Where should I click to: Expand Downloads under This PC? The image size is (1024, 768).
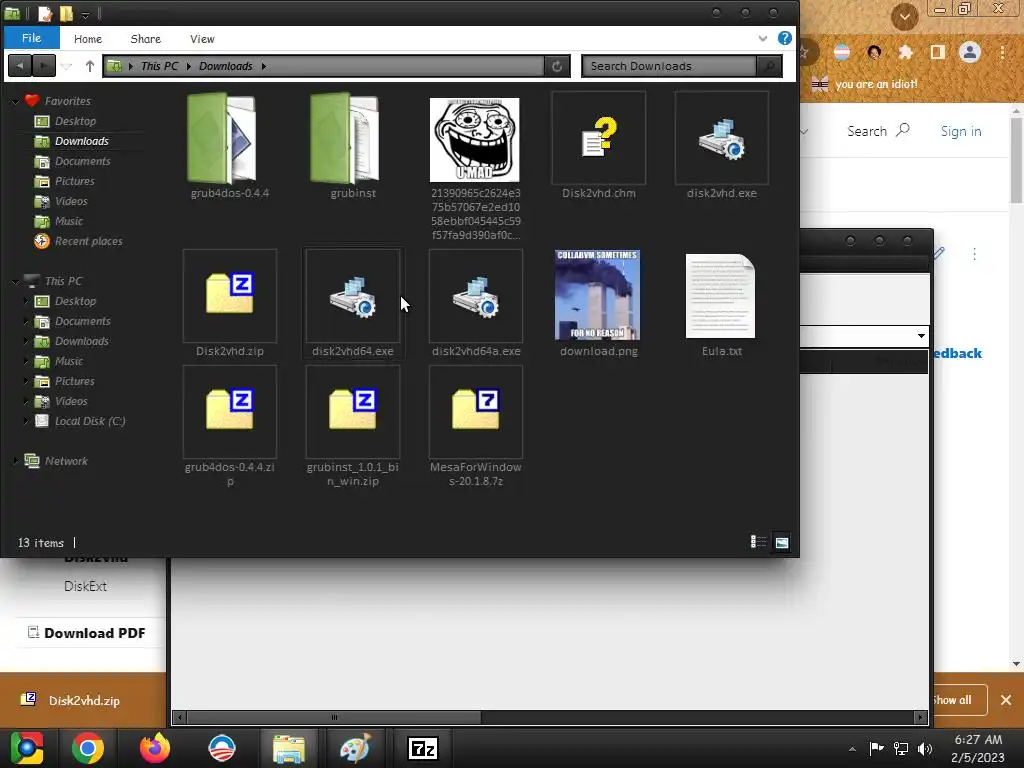coord(26,341)
